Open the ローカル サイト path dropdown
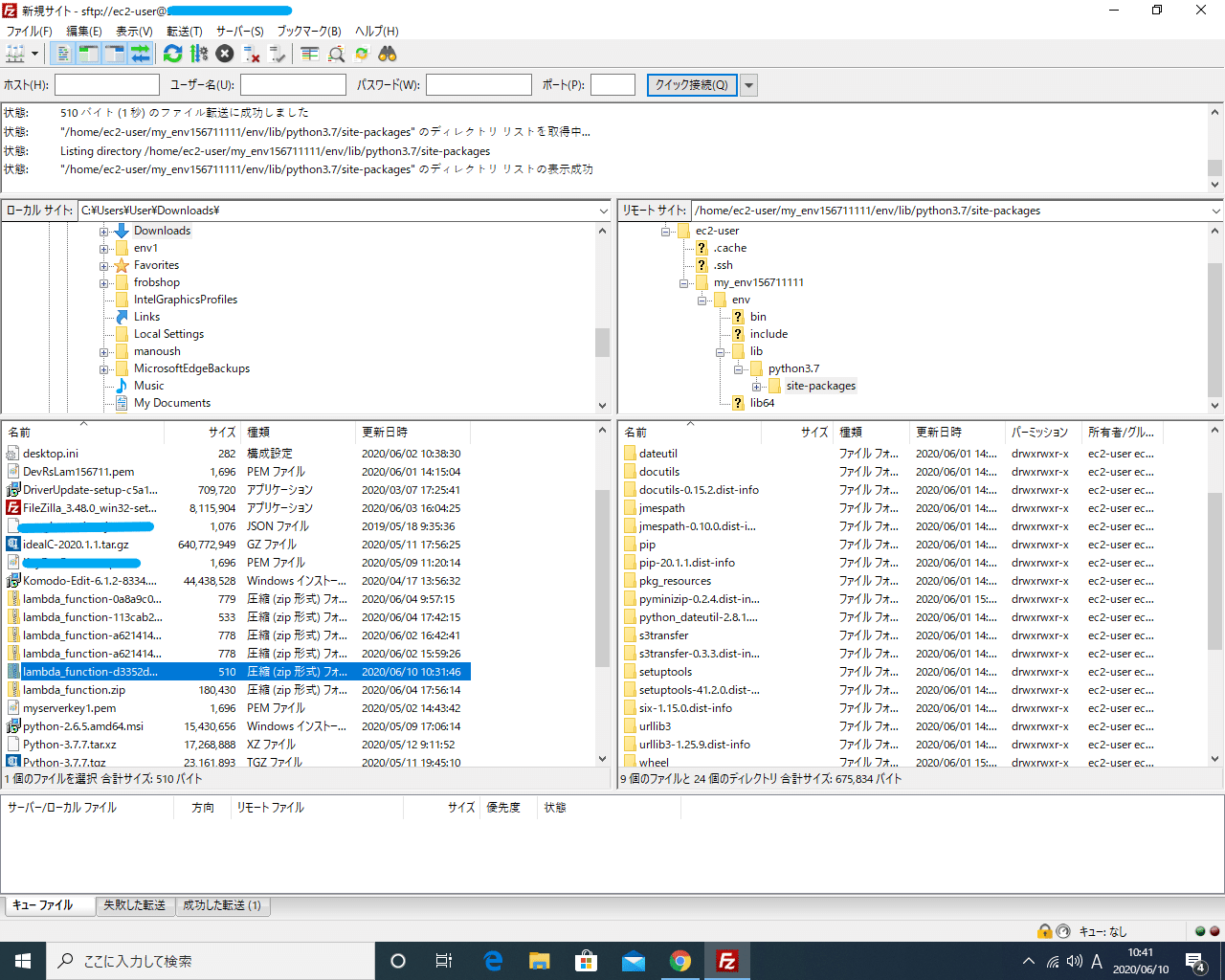Screen dimensions: 1225x980 [603, 211]
